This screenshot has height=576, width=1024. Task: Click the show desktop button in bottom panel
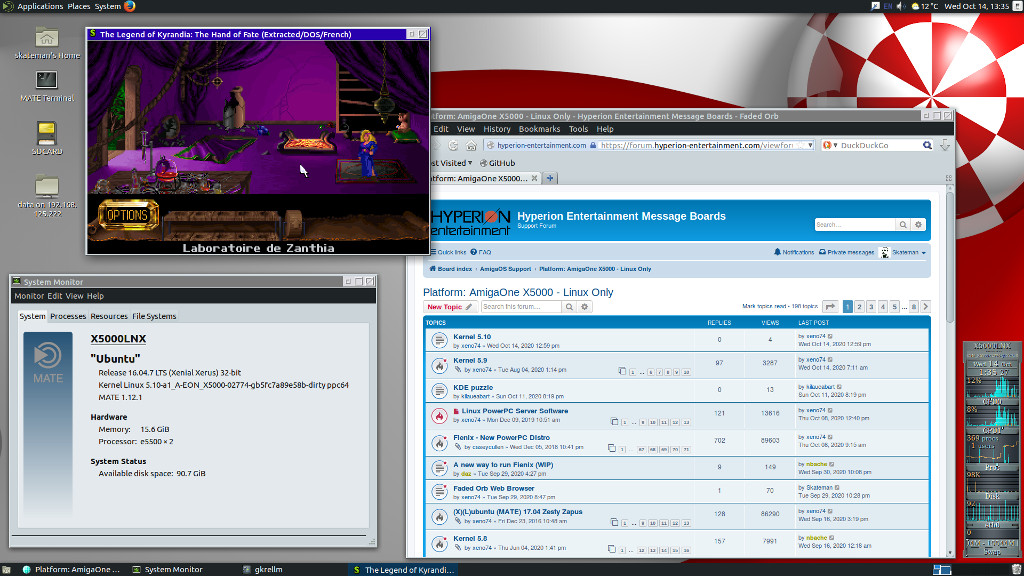tap(5, 570)
